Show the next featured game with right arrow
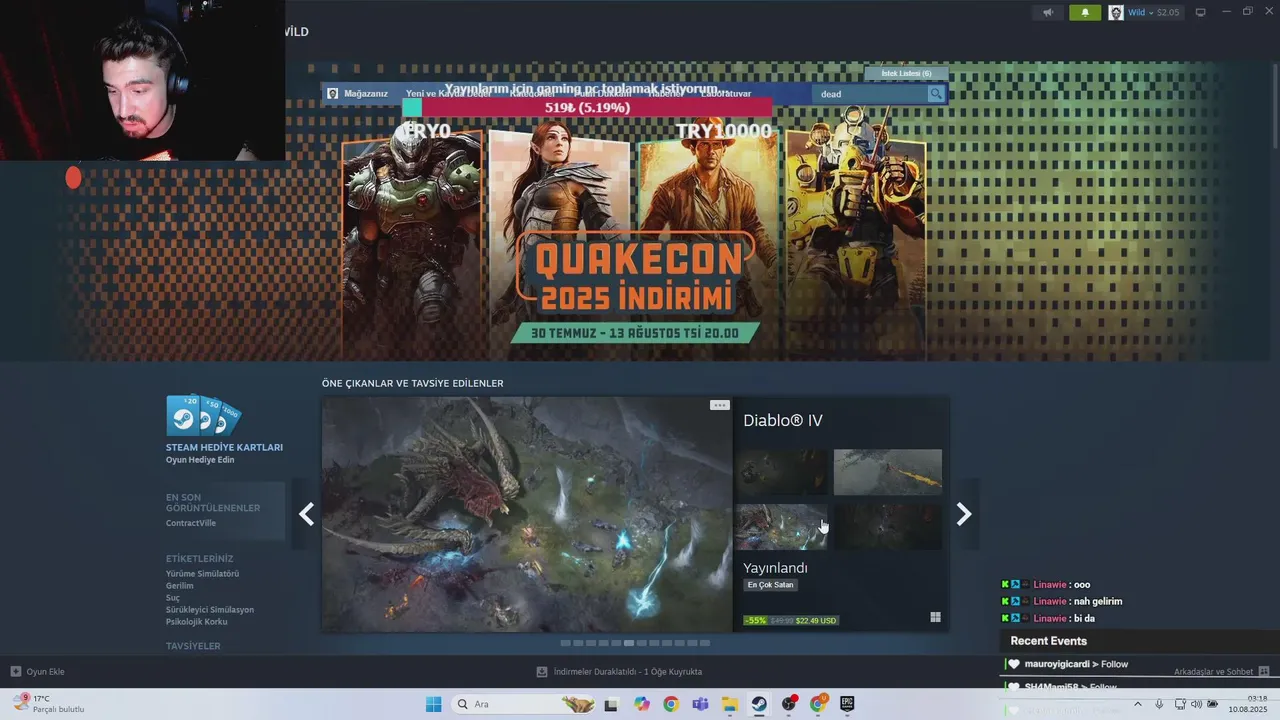 [964, 514]
